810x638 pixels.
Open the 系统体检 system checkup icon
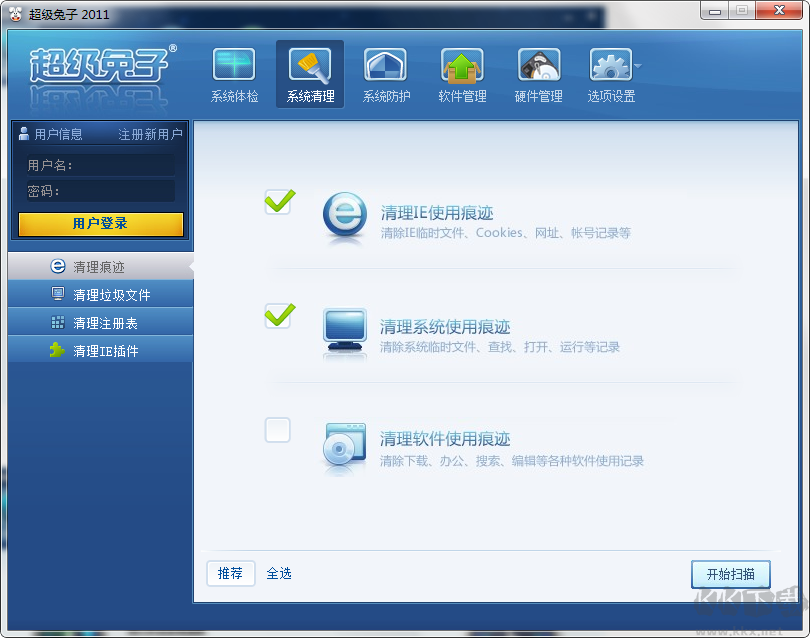pos(233,72)
